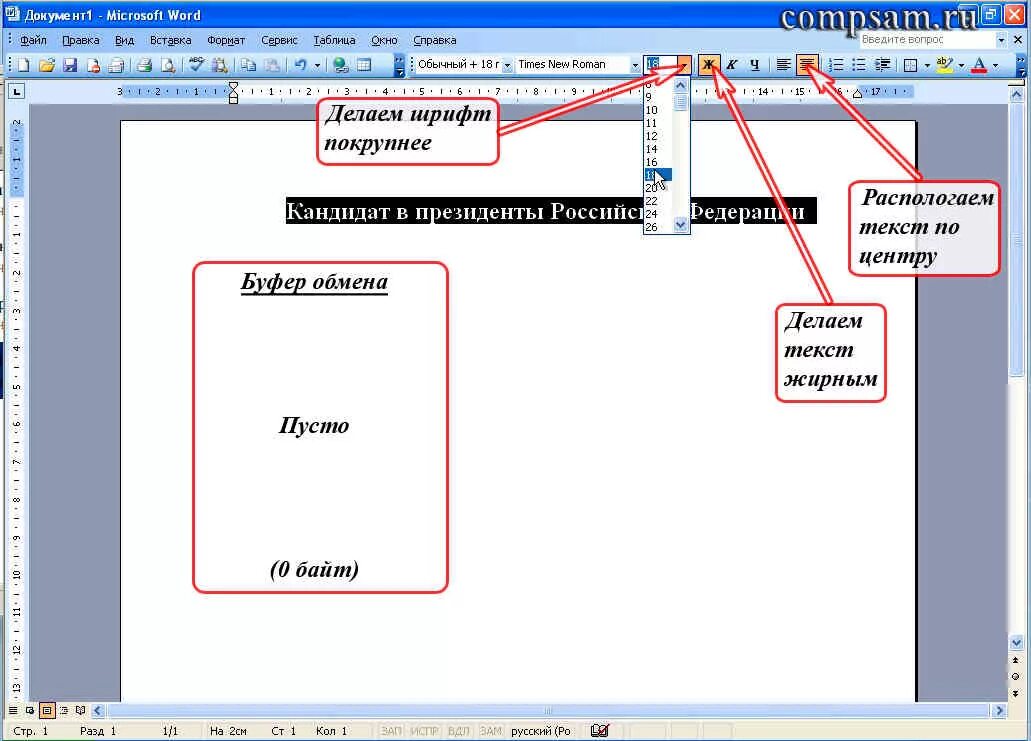1031x741 pixels.
Task: Create a new blank document
Action: (x=24, y=64)
